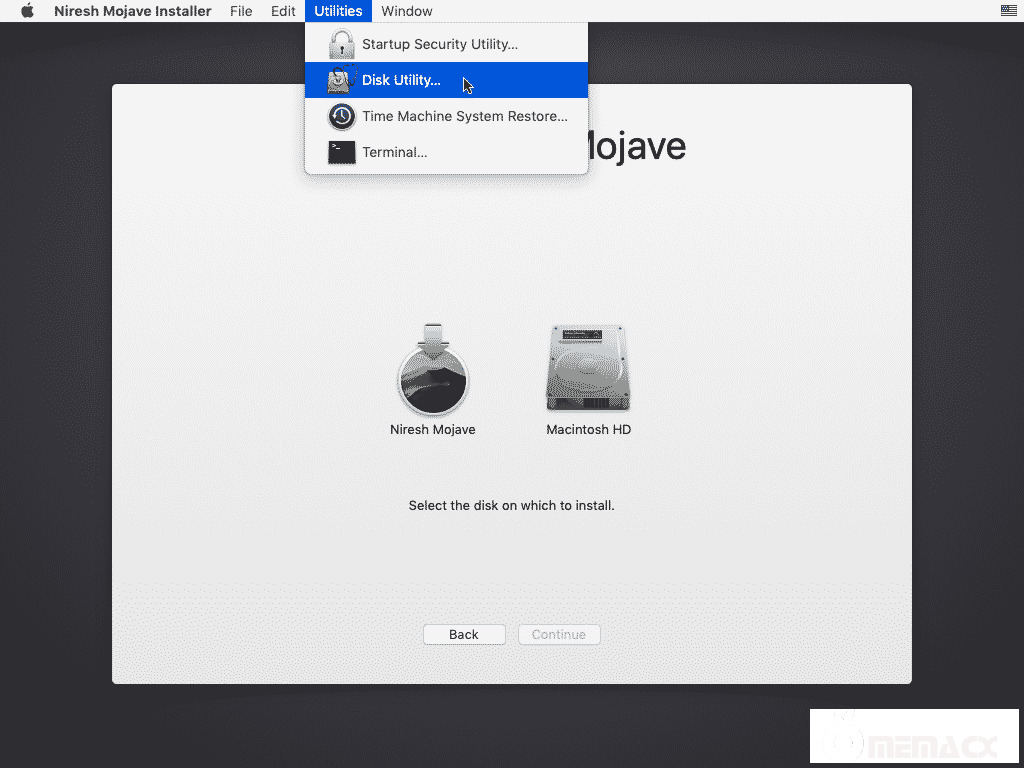Open the Apple menu
Image resolution: width=1024 pixels, height=768 pixels.
(x=27, y=11)
